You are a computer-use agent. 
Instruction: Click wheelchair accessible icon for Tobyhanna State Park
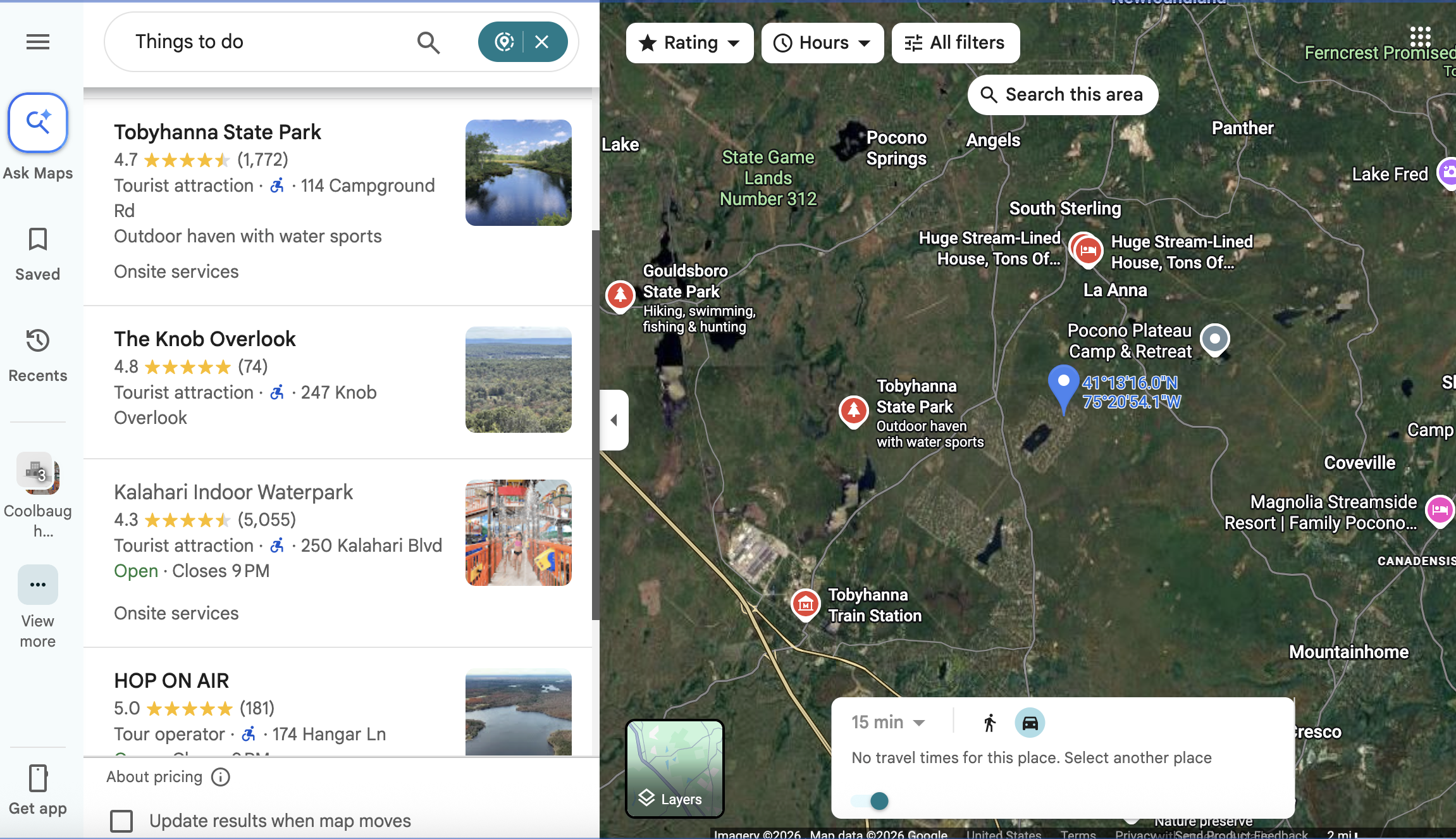click(x=277, y=185)
